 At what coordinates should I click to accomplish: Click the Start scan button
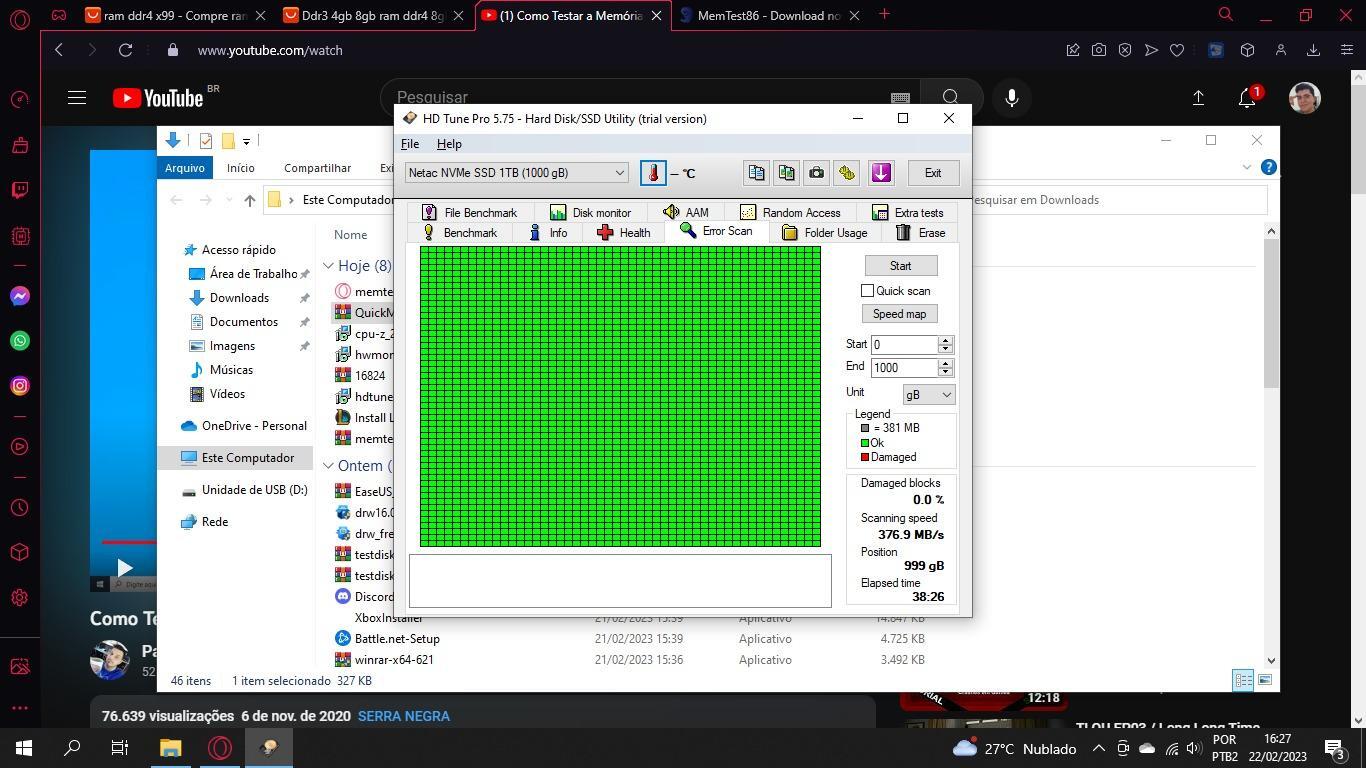[900, 266]
